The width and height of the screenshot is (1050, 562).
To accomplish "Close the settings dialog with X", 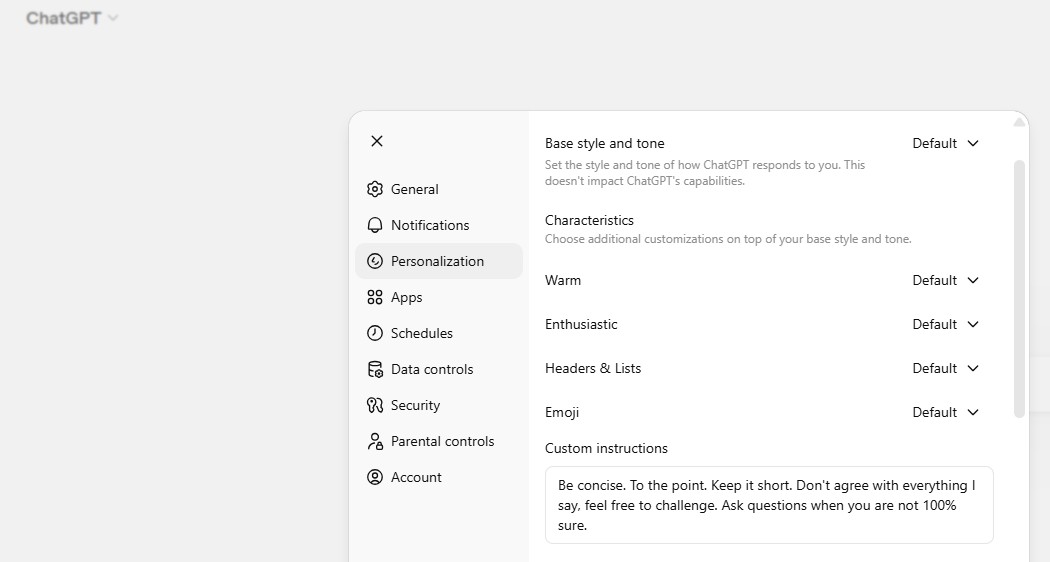I will pos(377,141).
